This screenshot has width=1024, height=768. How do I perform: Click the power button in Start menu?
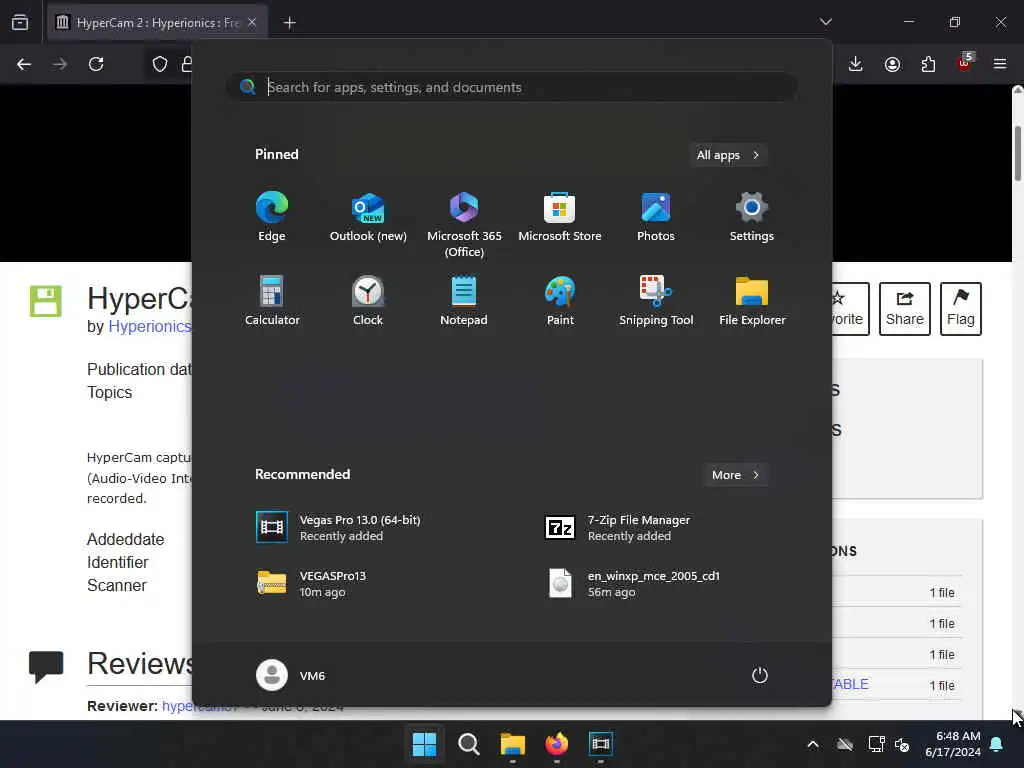coord(760,675)
